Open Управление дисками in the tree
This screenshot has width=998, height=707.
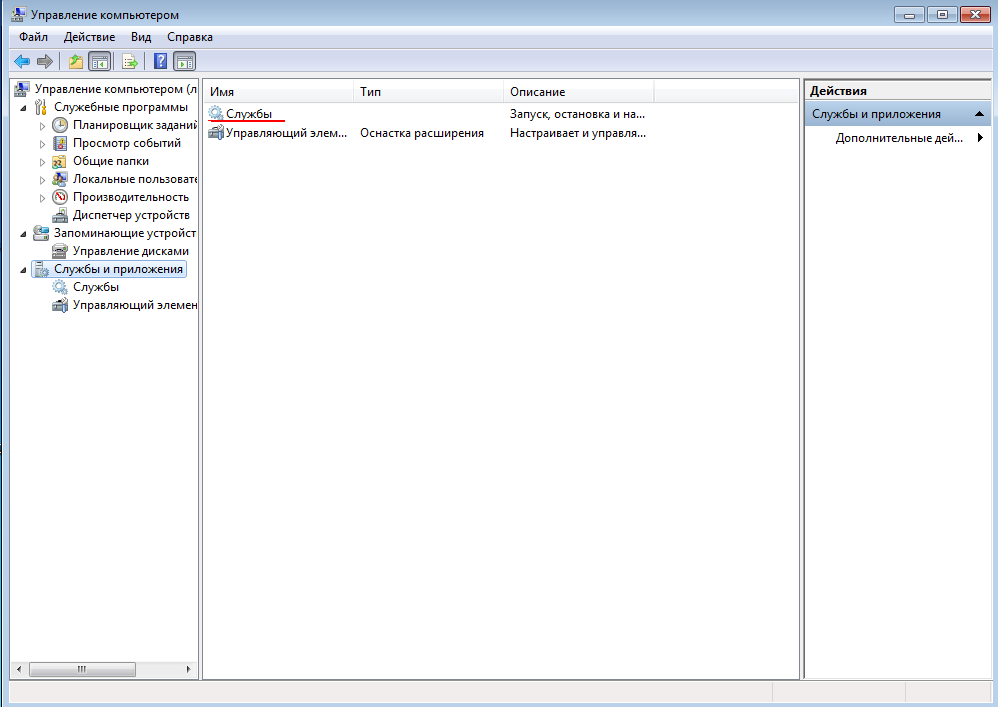[x=130, y=251]
